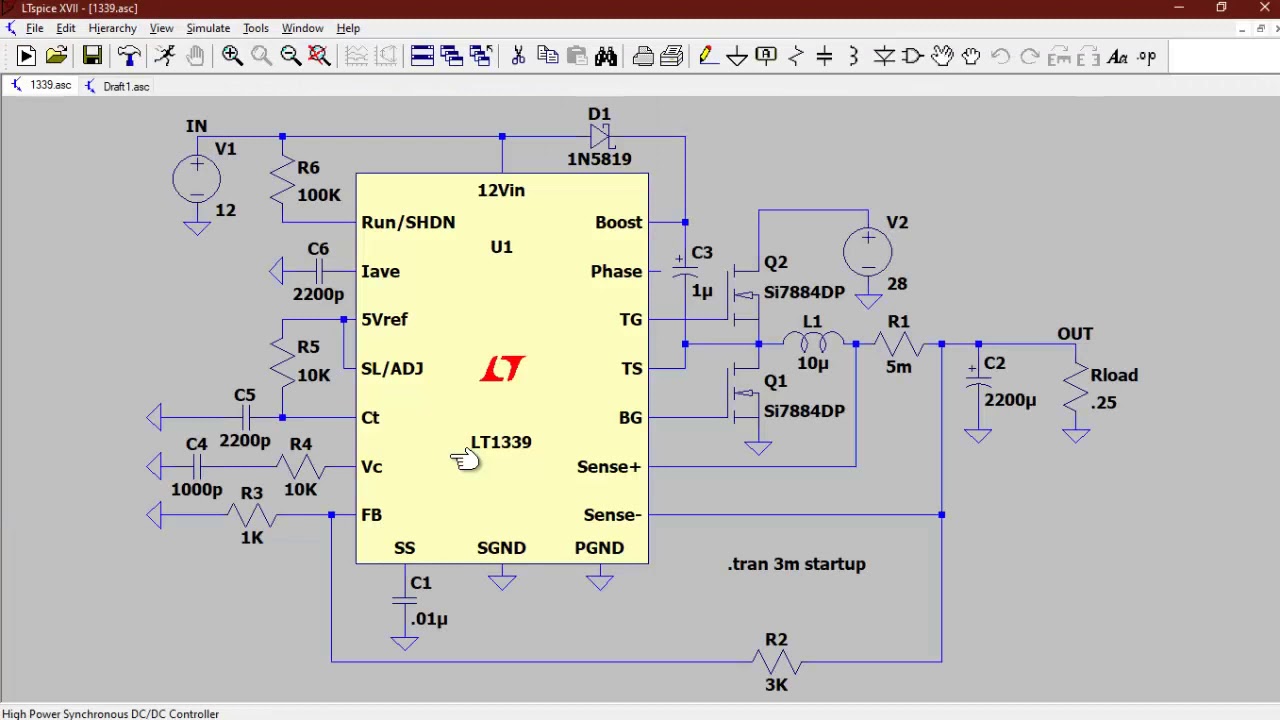This screenshot has height=720, width=1280.
Task: Tile windows vertically via toolbar icon
Action: [x=451, y=57]
